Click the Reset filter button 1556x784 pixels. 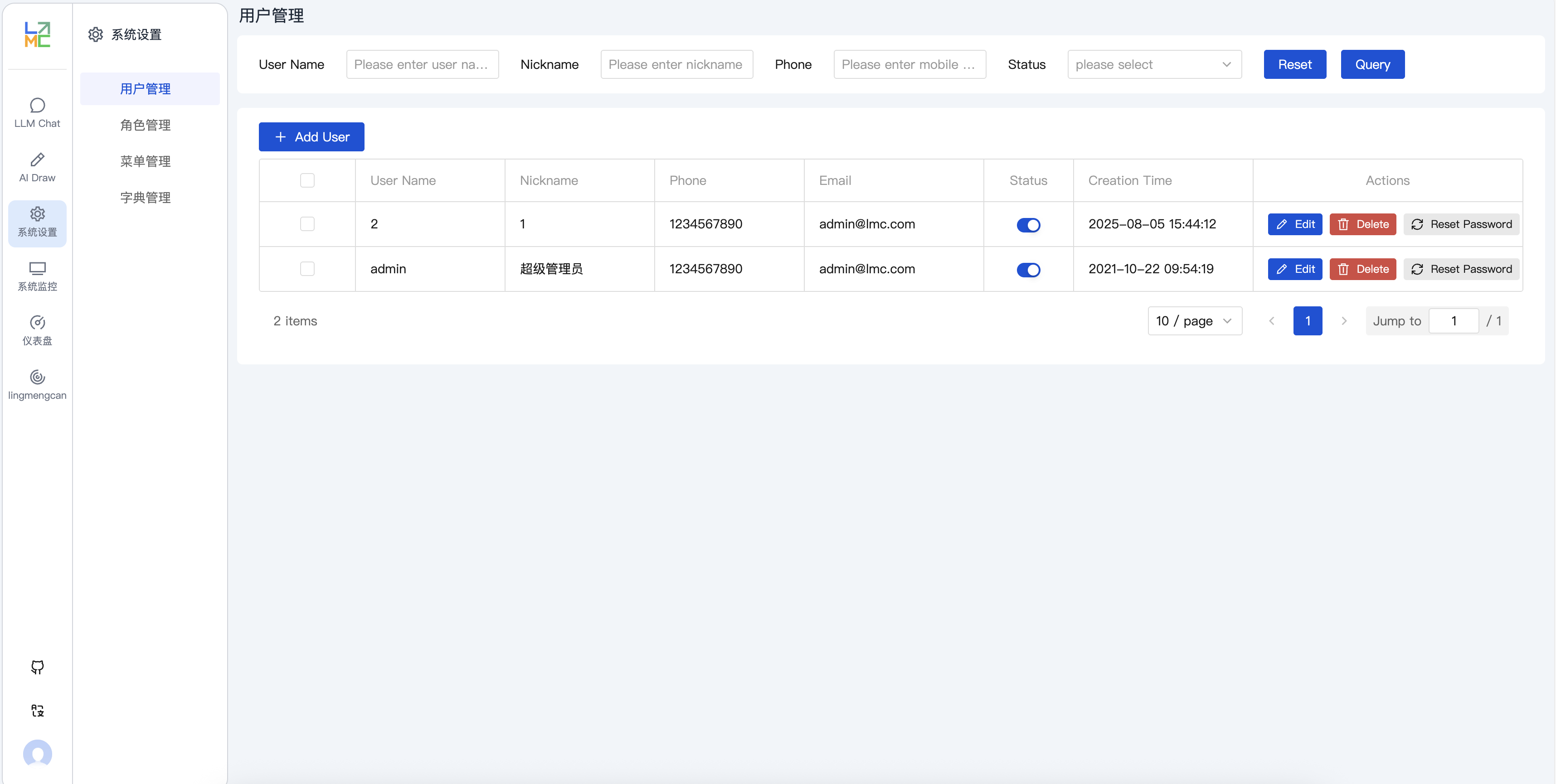tap(1294, 65)
